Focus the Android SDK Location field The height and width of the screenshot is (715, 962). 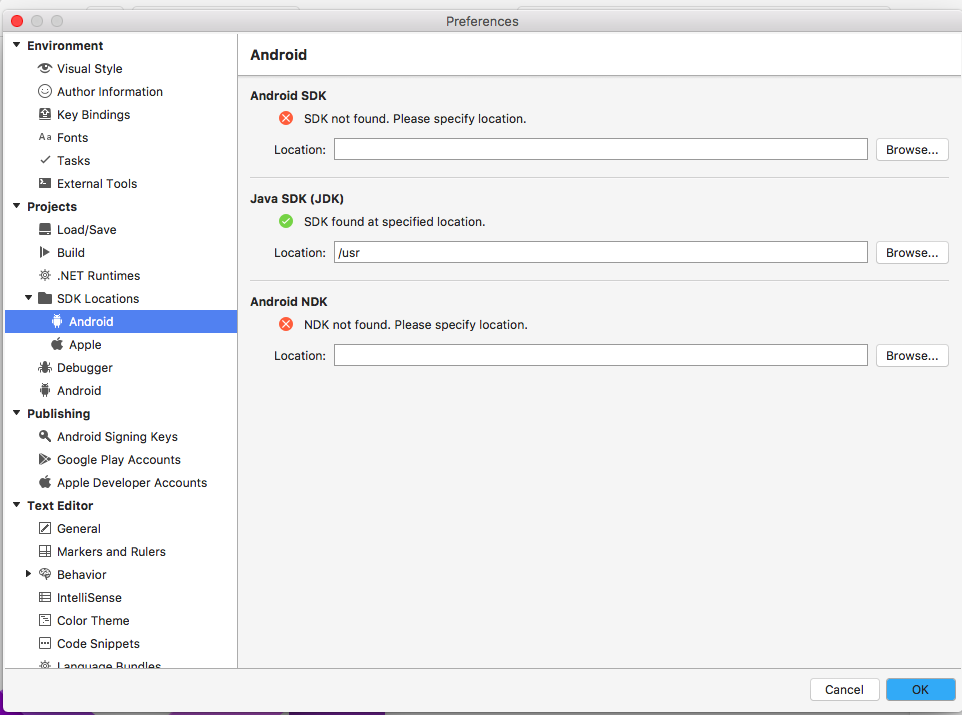coord(601,149)
